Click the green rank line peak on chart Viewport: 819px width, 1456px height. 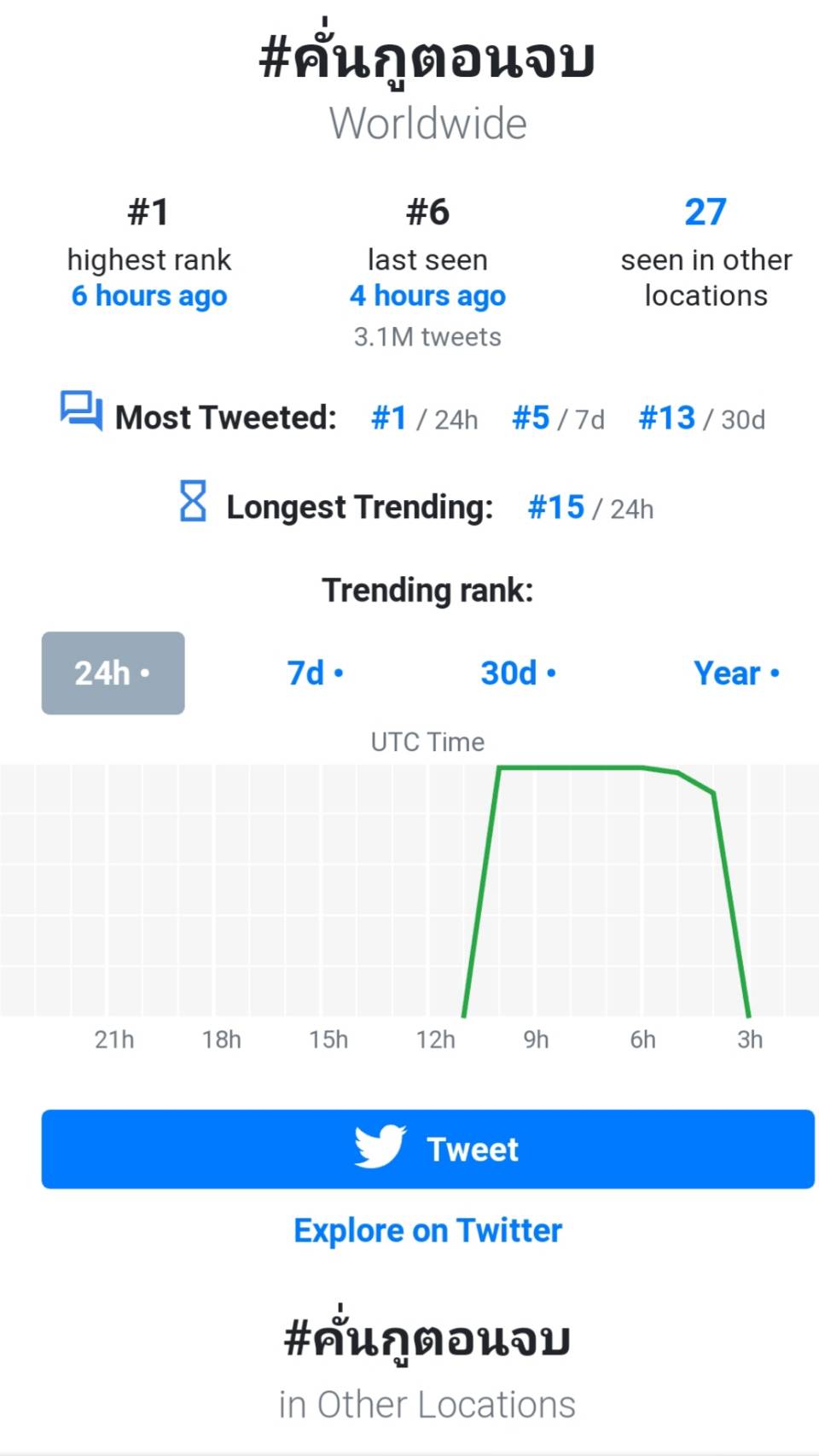570,768
